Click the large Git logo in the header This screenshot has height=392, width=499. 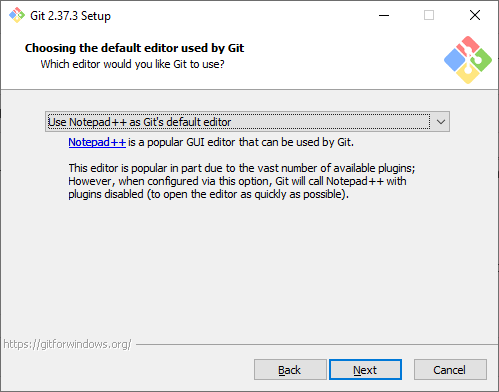point(468,60)
